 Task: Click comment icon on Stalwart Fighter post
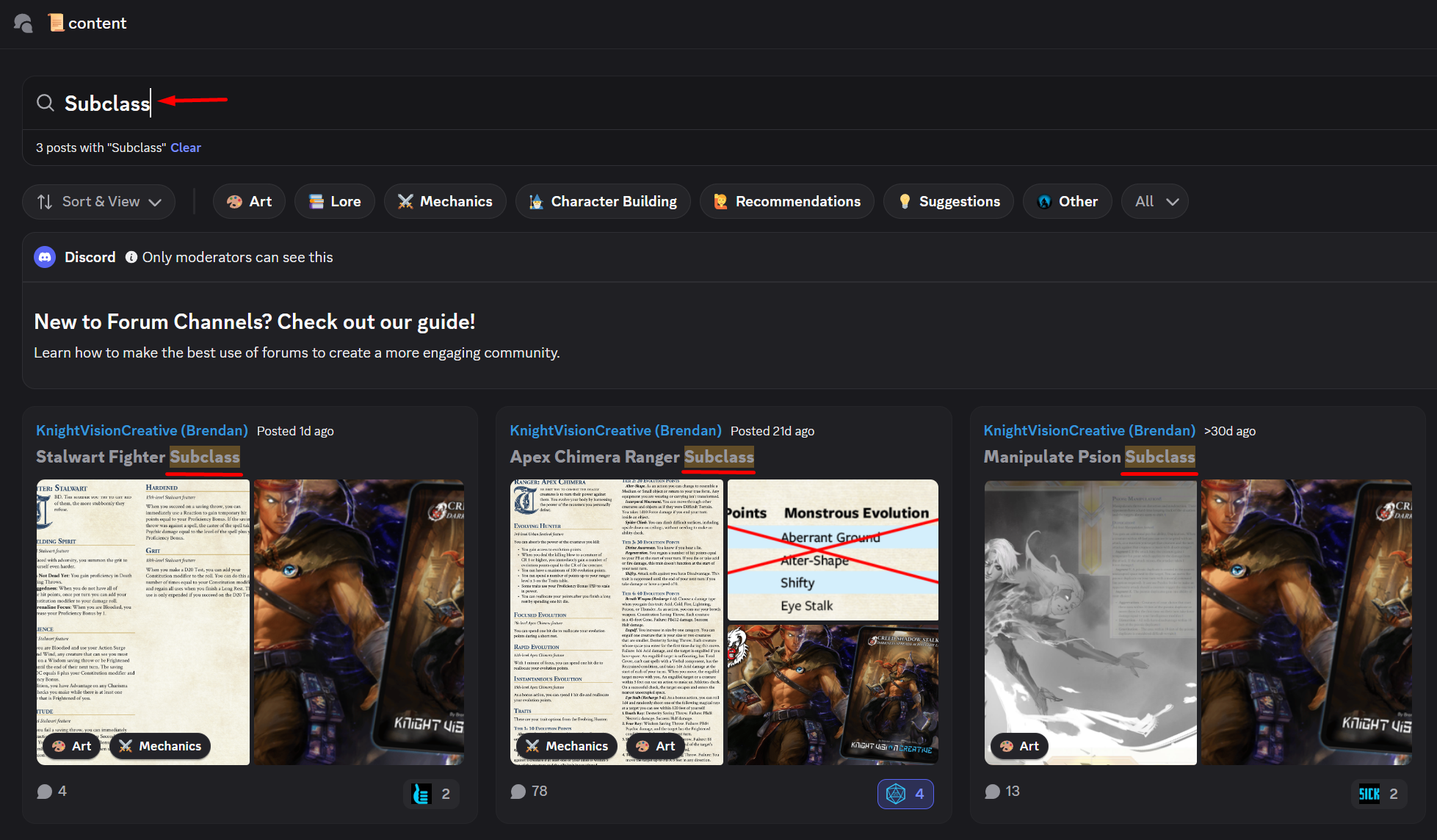[45, 792]
